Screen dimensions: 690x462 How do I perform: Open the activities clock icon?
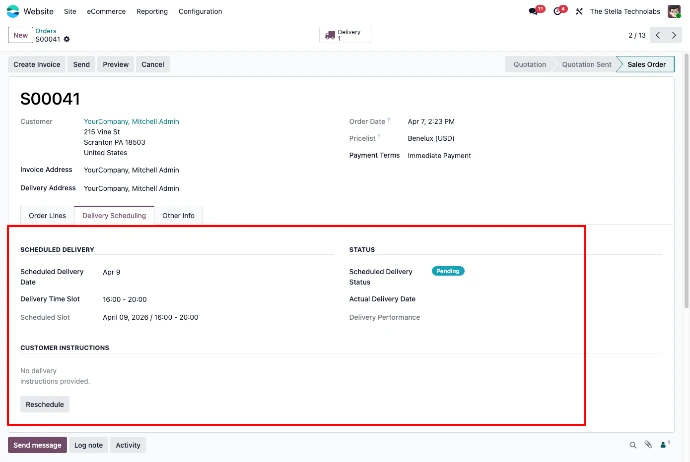point(559,11)
